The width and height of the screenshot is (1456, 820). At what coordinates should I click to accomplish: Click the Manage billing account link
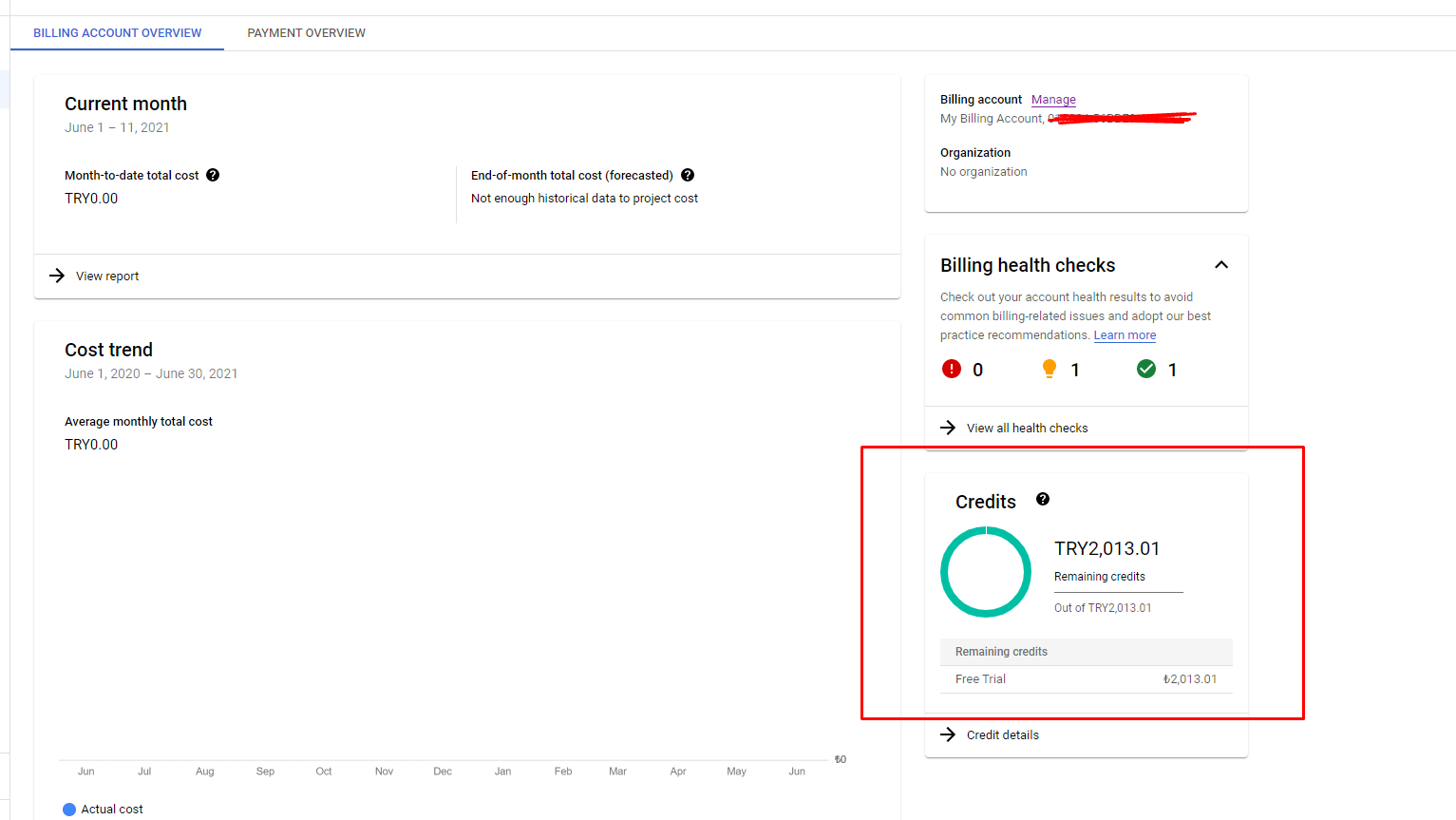click(1053, 100)
